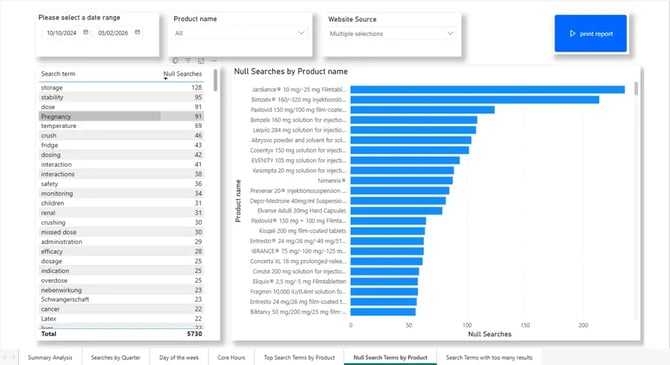The height and width of the screenshot is (365, 670).
Task: Select the 'interaction' search term row
Action: 121,164
